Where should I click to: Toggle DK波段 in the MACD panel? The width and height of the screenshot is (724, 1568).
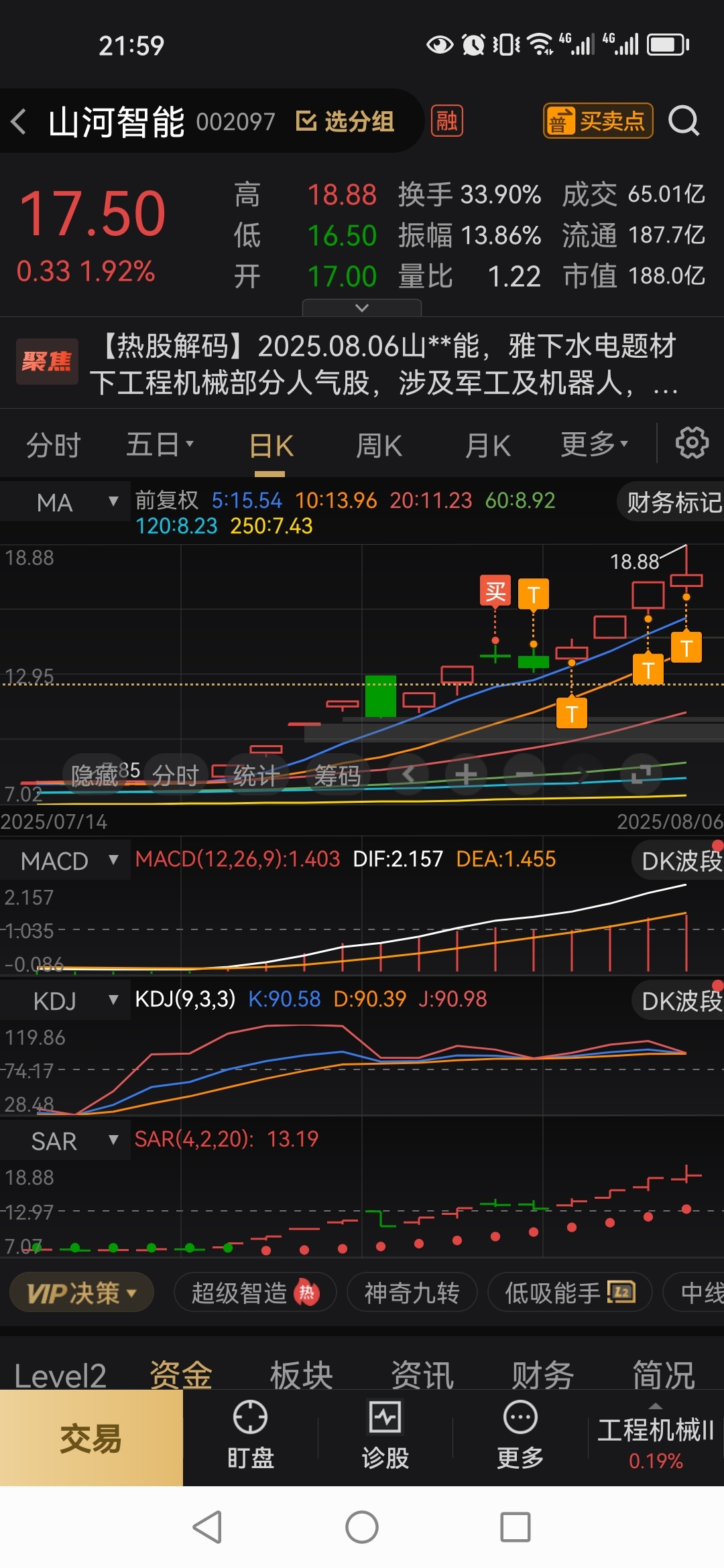point(678,861)
